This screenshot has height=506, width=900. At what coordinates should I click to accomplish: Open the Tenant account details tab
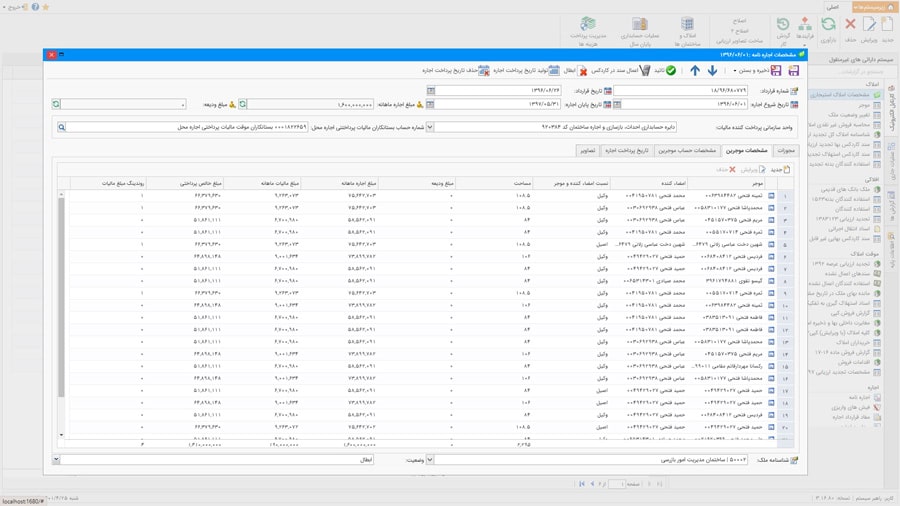685,150
